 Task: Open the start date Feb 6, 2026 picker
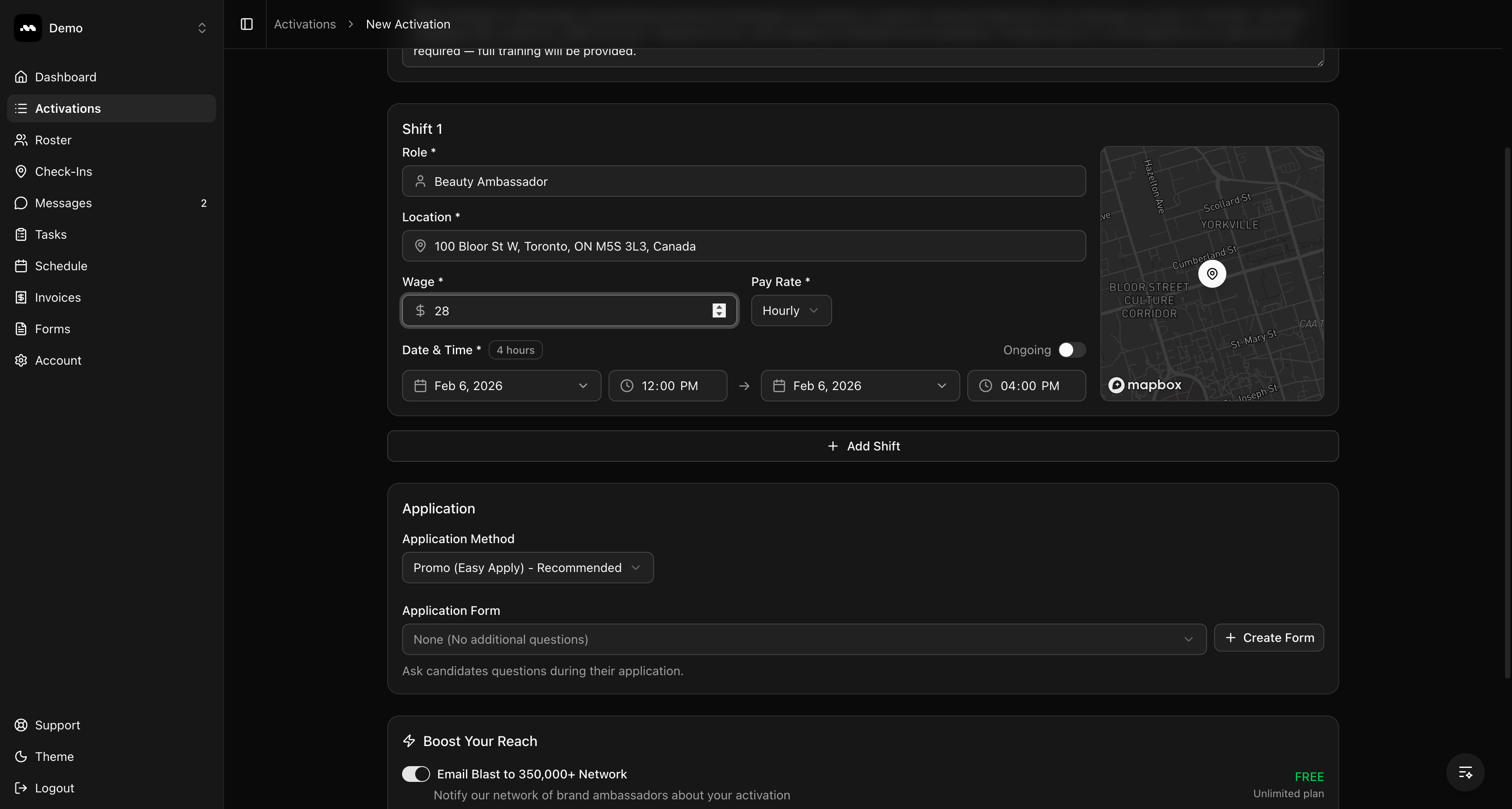coord(500,385)
